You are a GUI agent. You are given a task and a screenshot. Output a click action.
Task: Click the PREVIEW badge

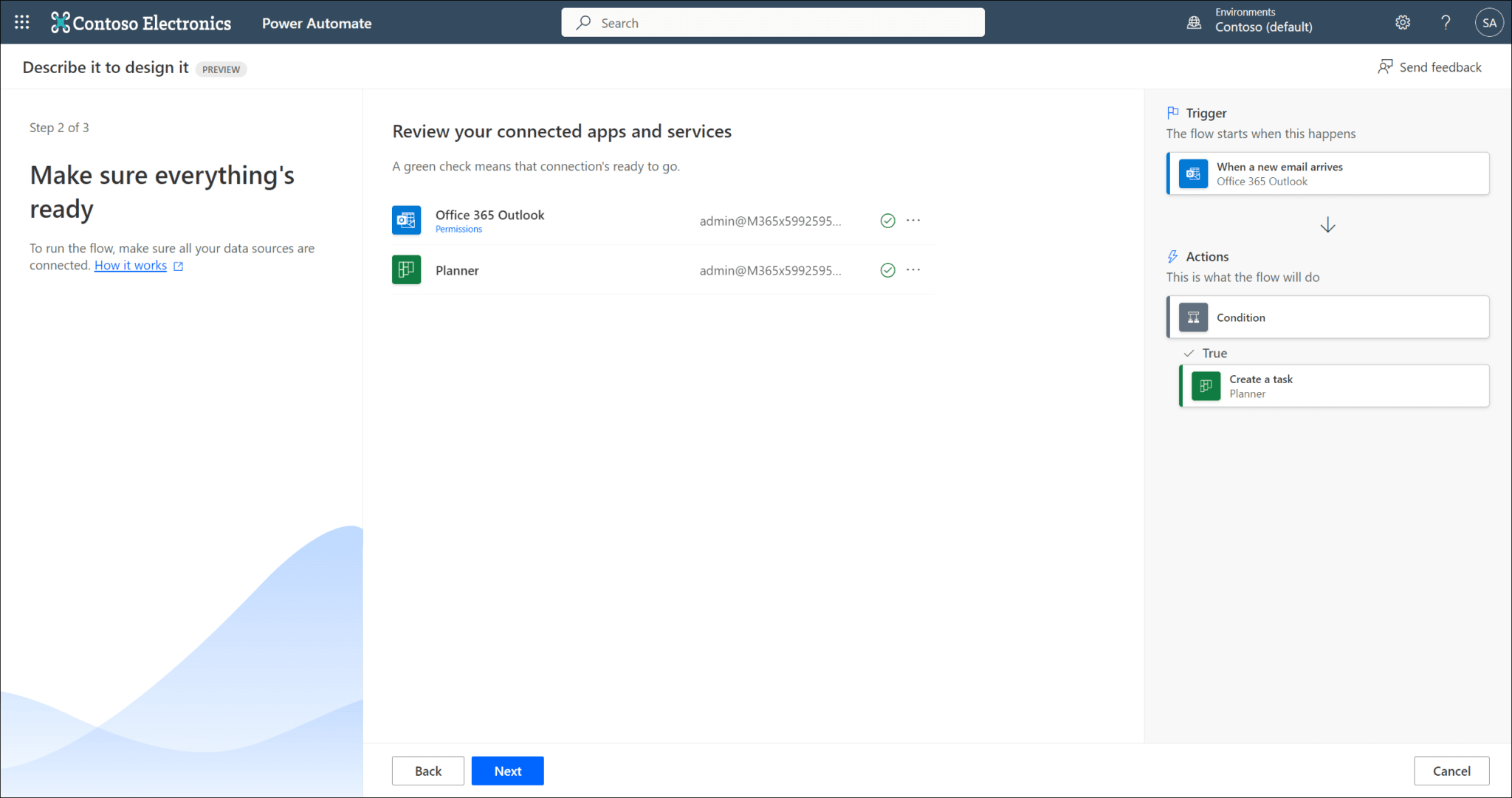[221, 69]
